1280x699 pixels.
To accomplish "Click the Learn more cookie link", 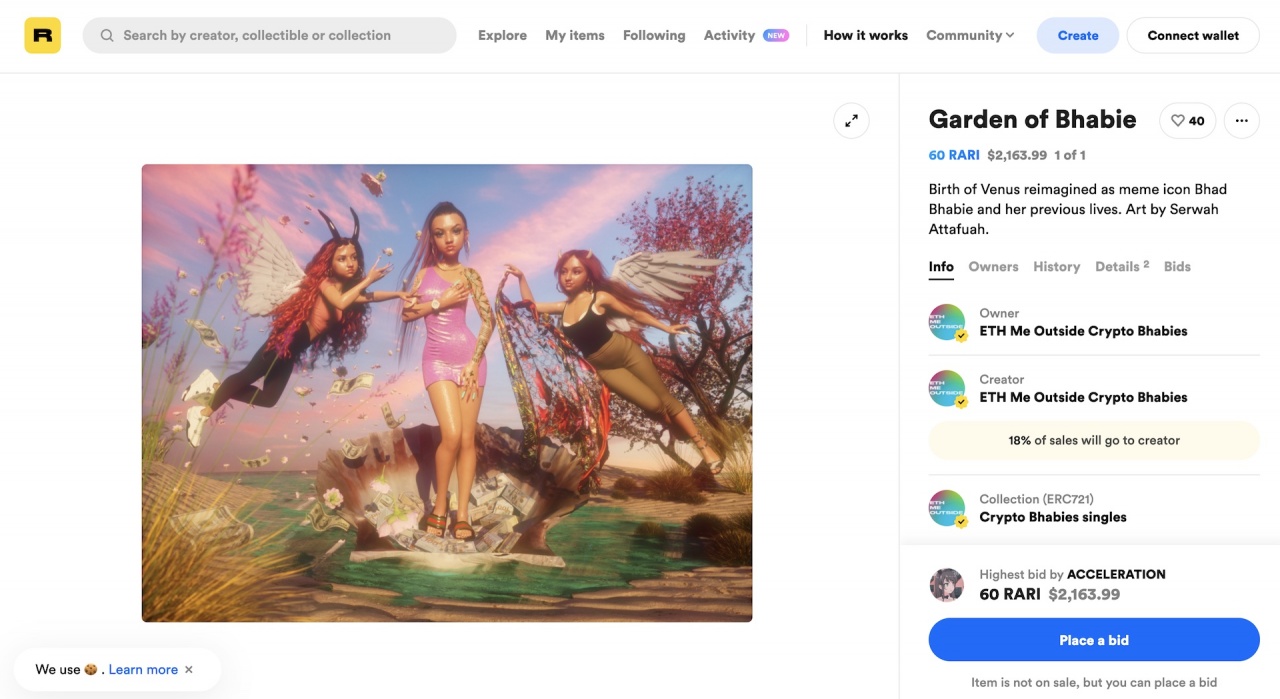I will coord(143,670).
